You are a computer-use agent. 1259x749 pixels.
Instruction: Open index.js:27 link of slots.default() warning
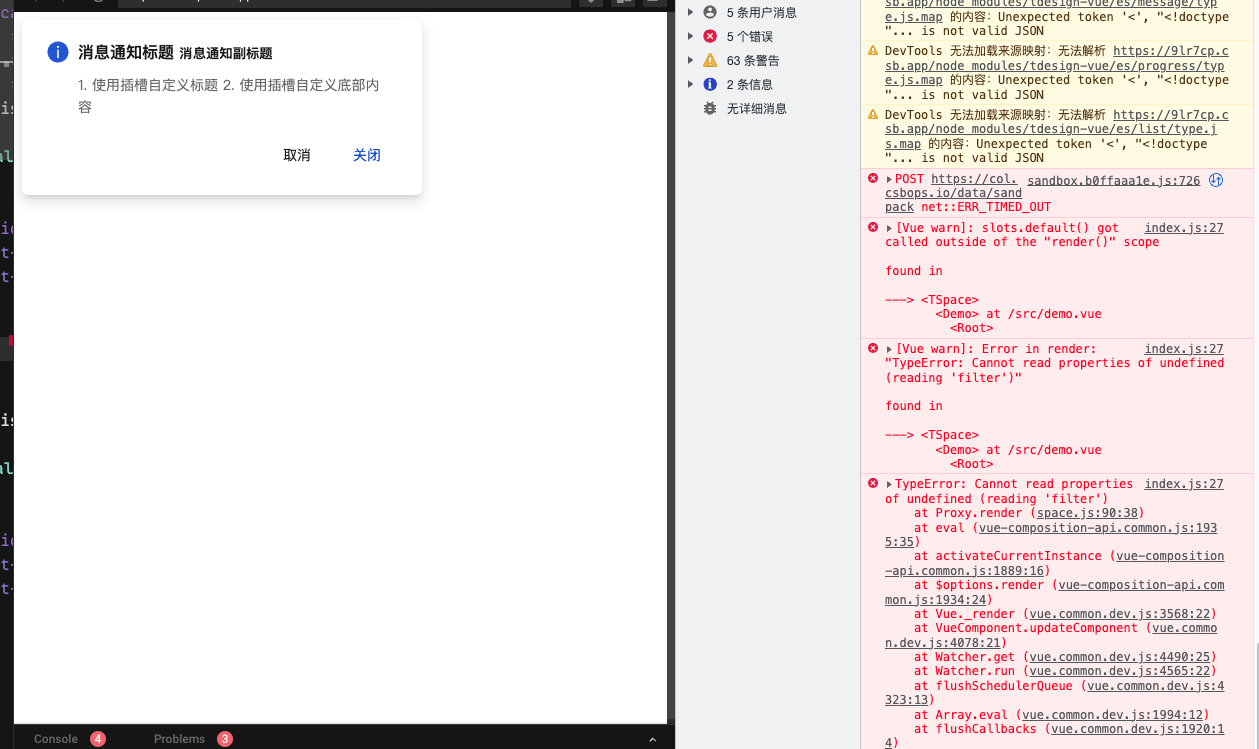tap(1184, 228)
